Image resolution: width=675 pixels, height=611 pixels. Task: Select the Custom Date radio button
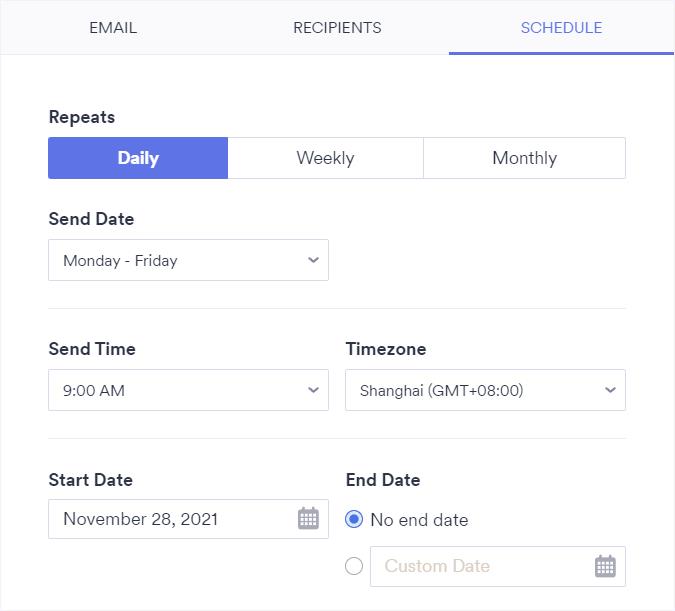coord(354,566)
